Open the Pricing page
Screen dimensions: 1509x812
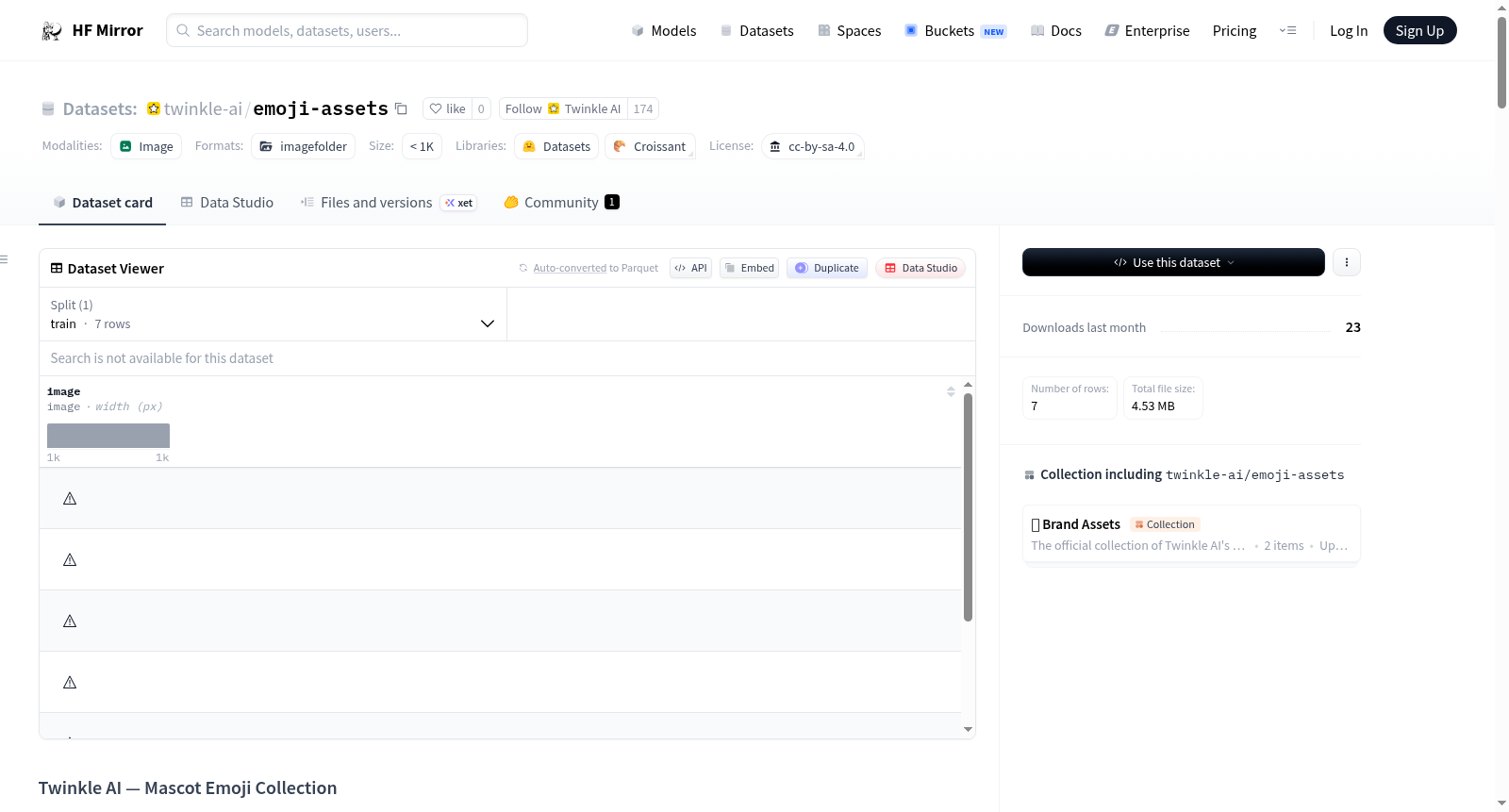pos(1235,30)
